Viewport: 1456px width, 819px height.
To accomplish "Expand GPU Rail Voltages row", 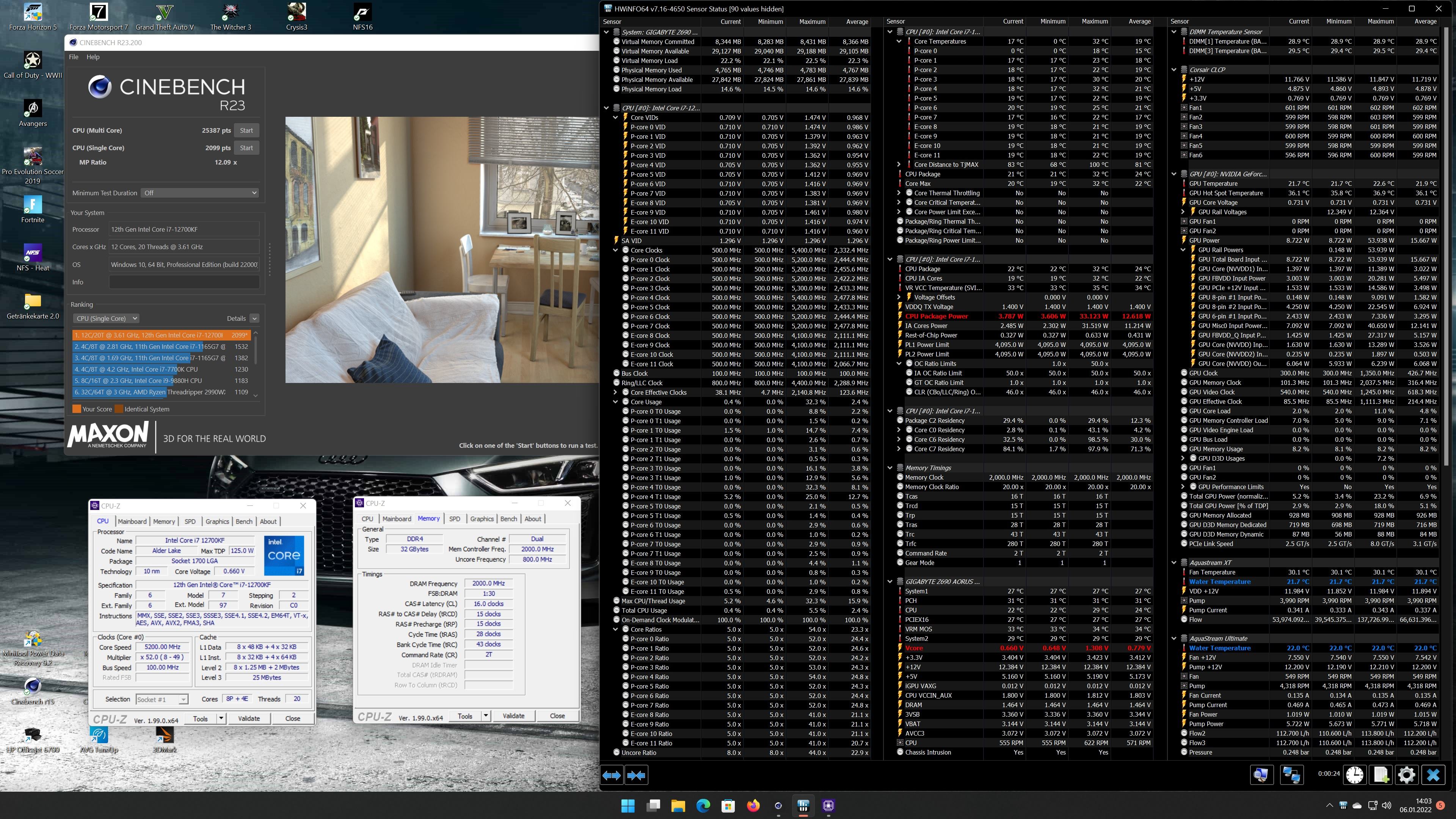I will pos(1183,212).
